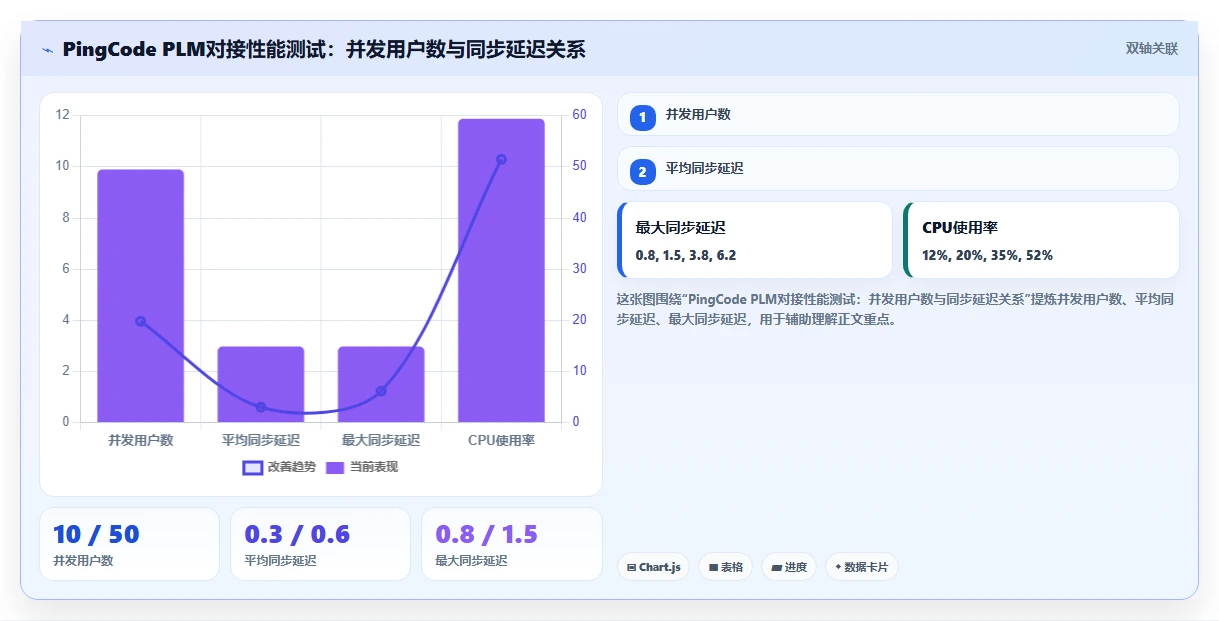Click the lightning icon beside the title
Screen dimensions: 1219x621
click(x=47, y=49)
